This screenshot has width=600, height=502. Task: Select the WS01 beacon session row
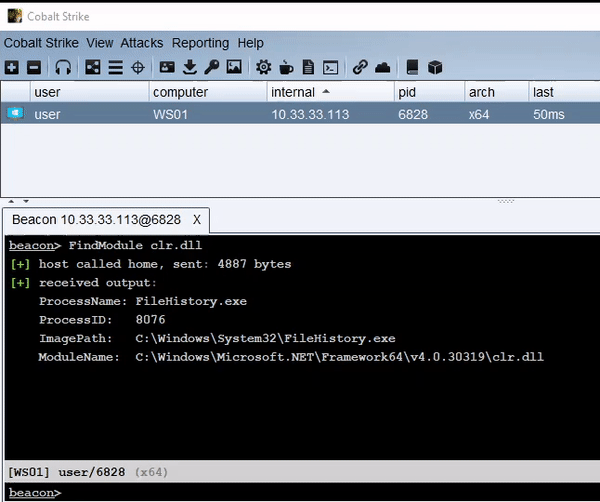click(300, 114)
